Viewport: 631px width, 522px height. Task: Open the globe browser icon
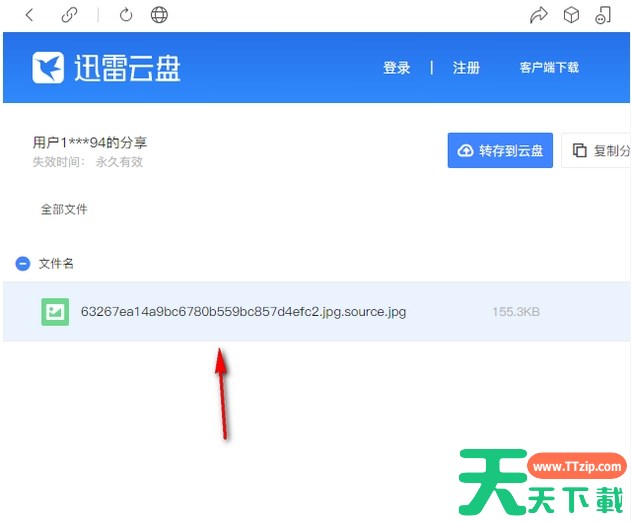pos(159,15)
